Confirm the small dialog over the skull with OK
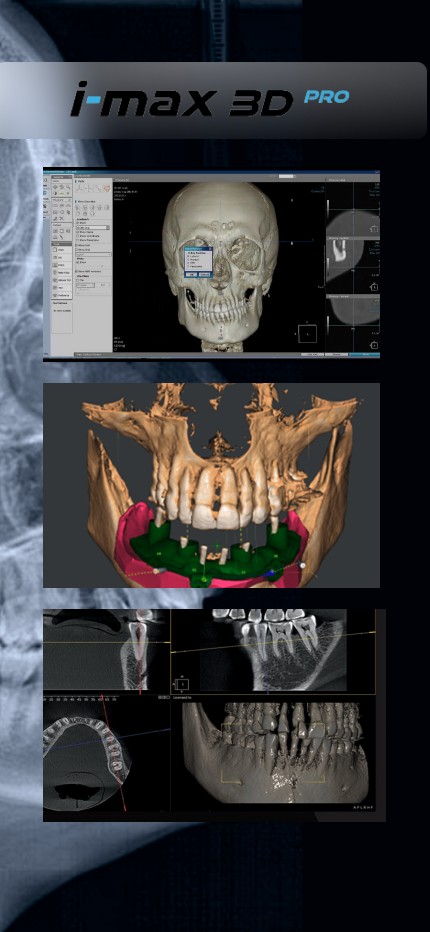The image size is (430, 932). click(x=192, y=275)
